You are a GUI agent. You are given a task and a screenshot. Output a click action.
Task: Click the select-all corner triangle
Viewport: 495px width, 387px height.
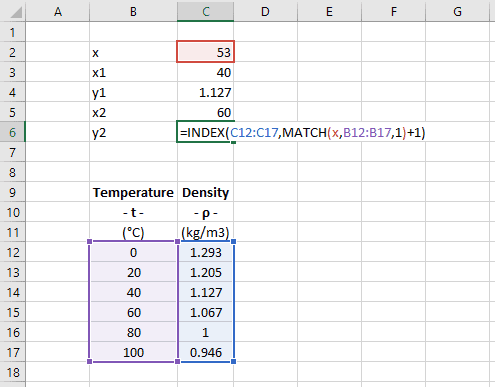[16, 12]
